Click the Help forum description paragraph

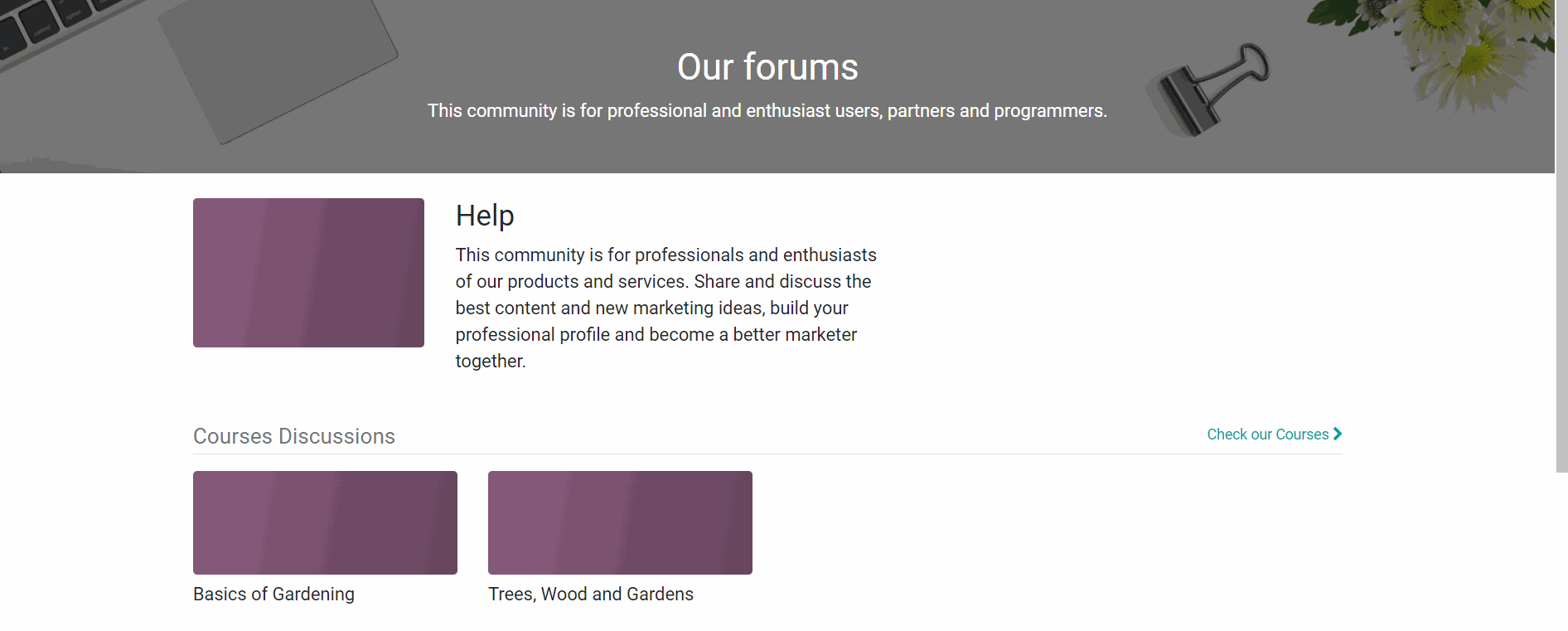pos(665,308)
